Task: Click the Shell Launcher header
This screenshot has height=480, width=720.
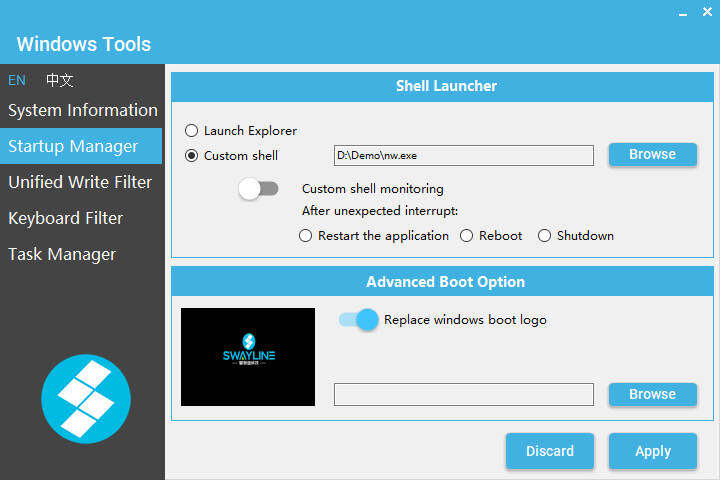Action: pyautogui.click(x=443, y=86)
